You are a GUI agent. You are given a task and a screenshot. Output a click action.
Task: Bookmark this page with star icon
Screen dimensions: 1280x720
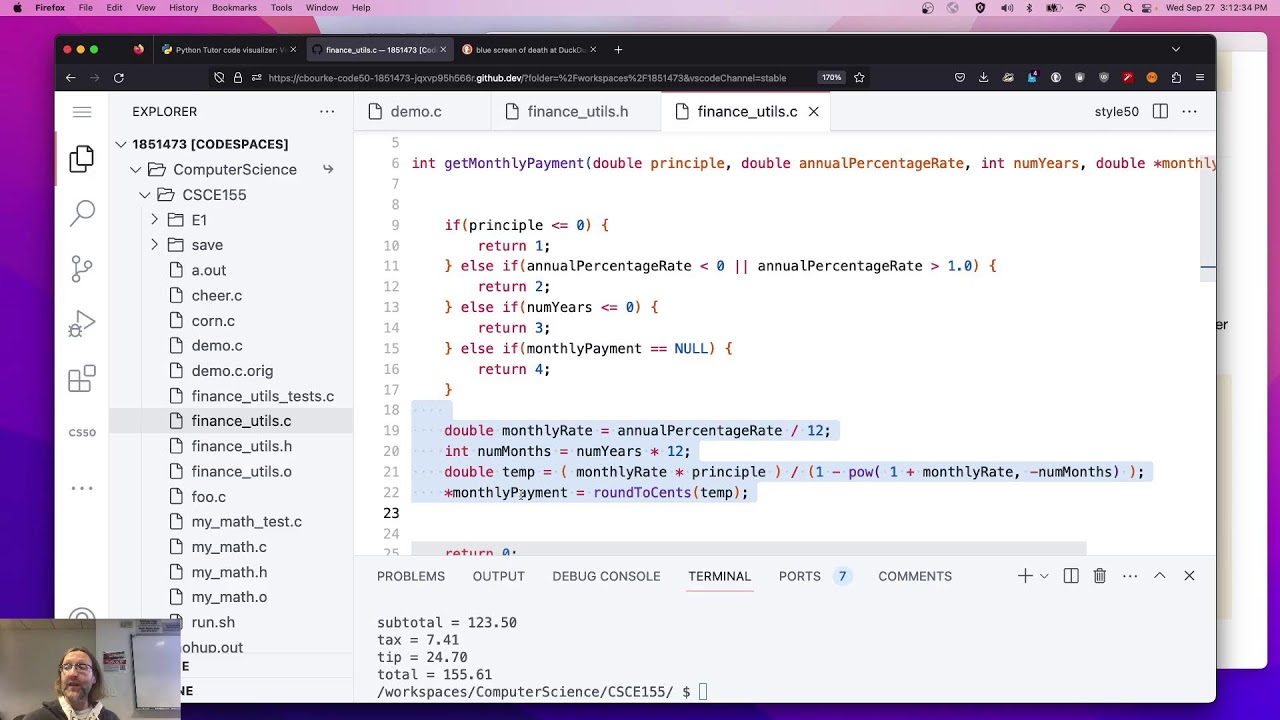[859, 78]
